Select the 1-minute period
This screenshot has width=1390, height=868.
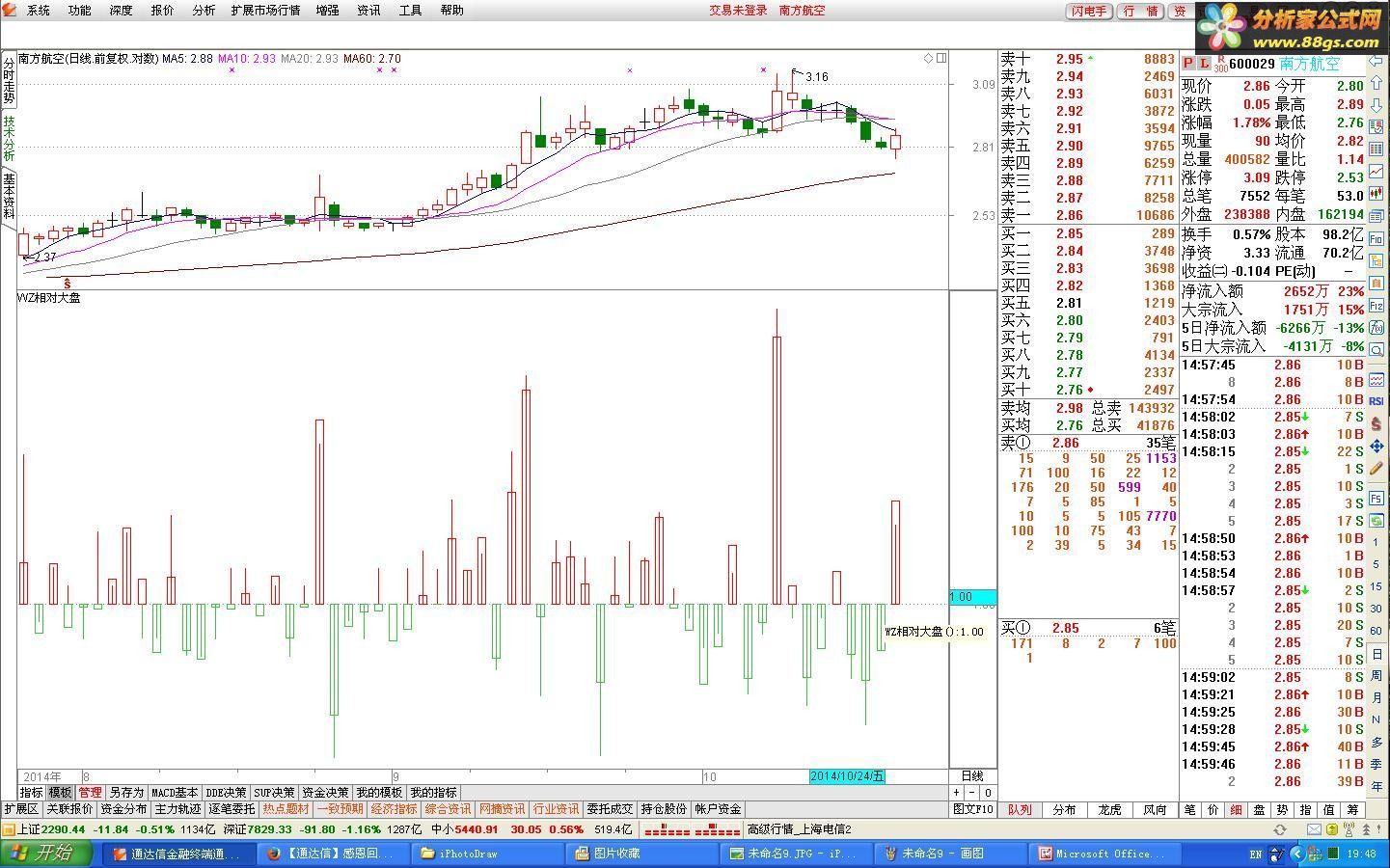pos(1376,542)
